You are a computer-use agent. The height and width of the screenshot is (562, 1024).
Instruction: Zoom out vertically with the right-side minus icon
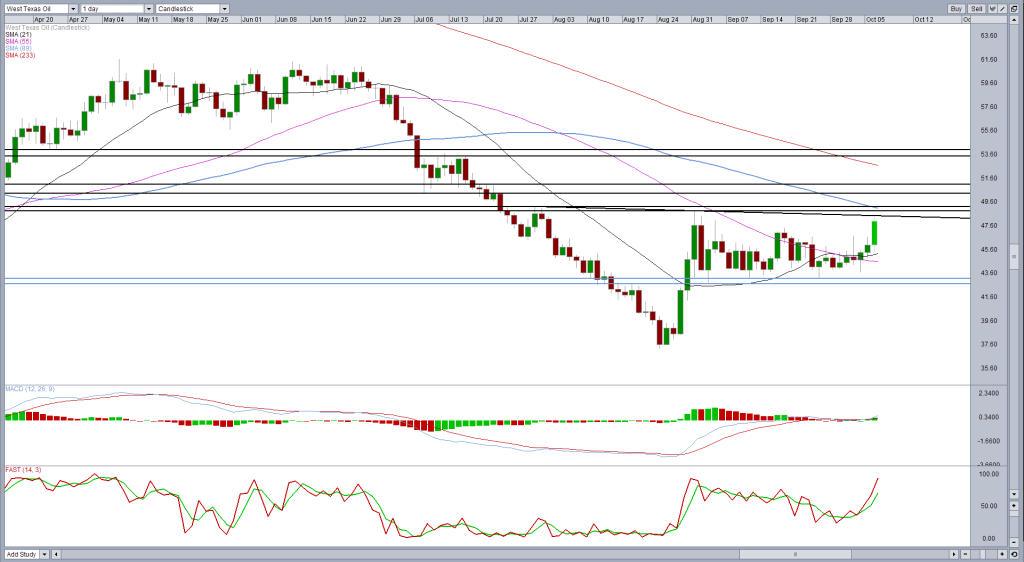[1014, 542]
